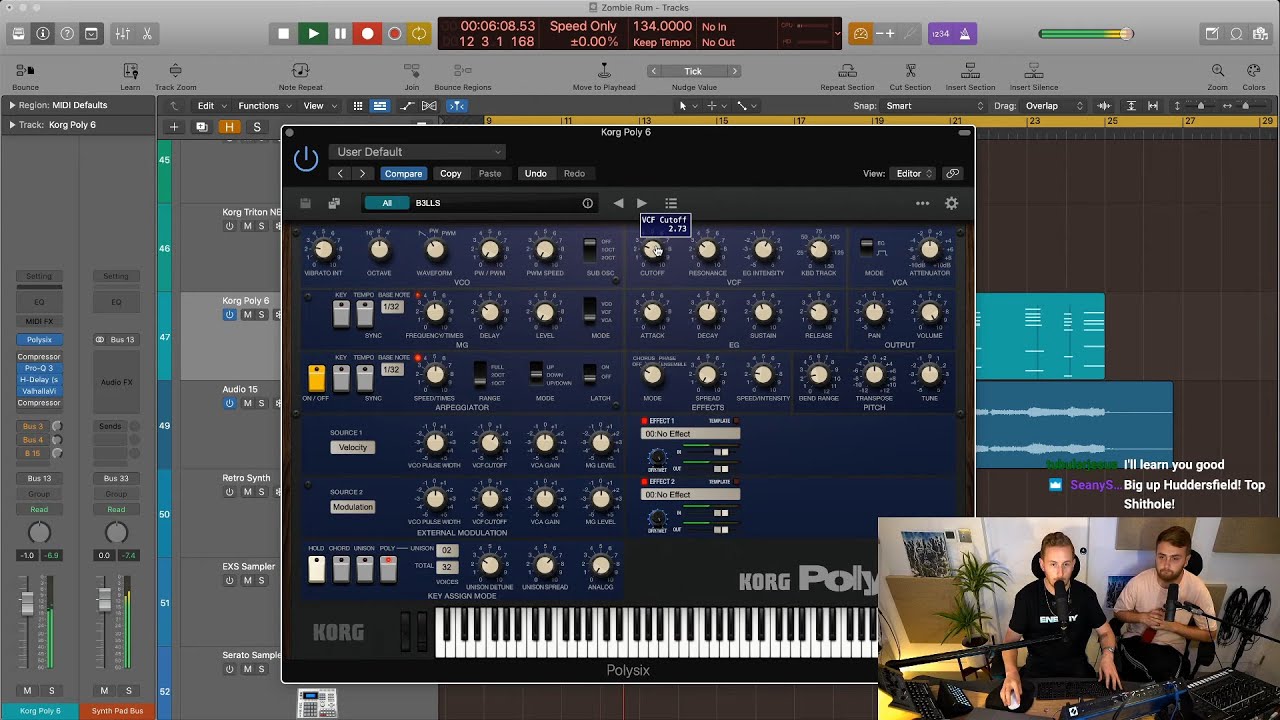Toggle the metronome click button
Screen dimensions: 1280x720
[964, 34]
